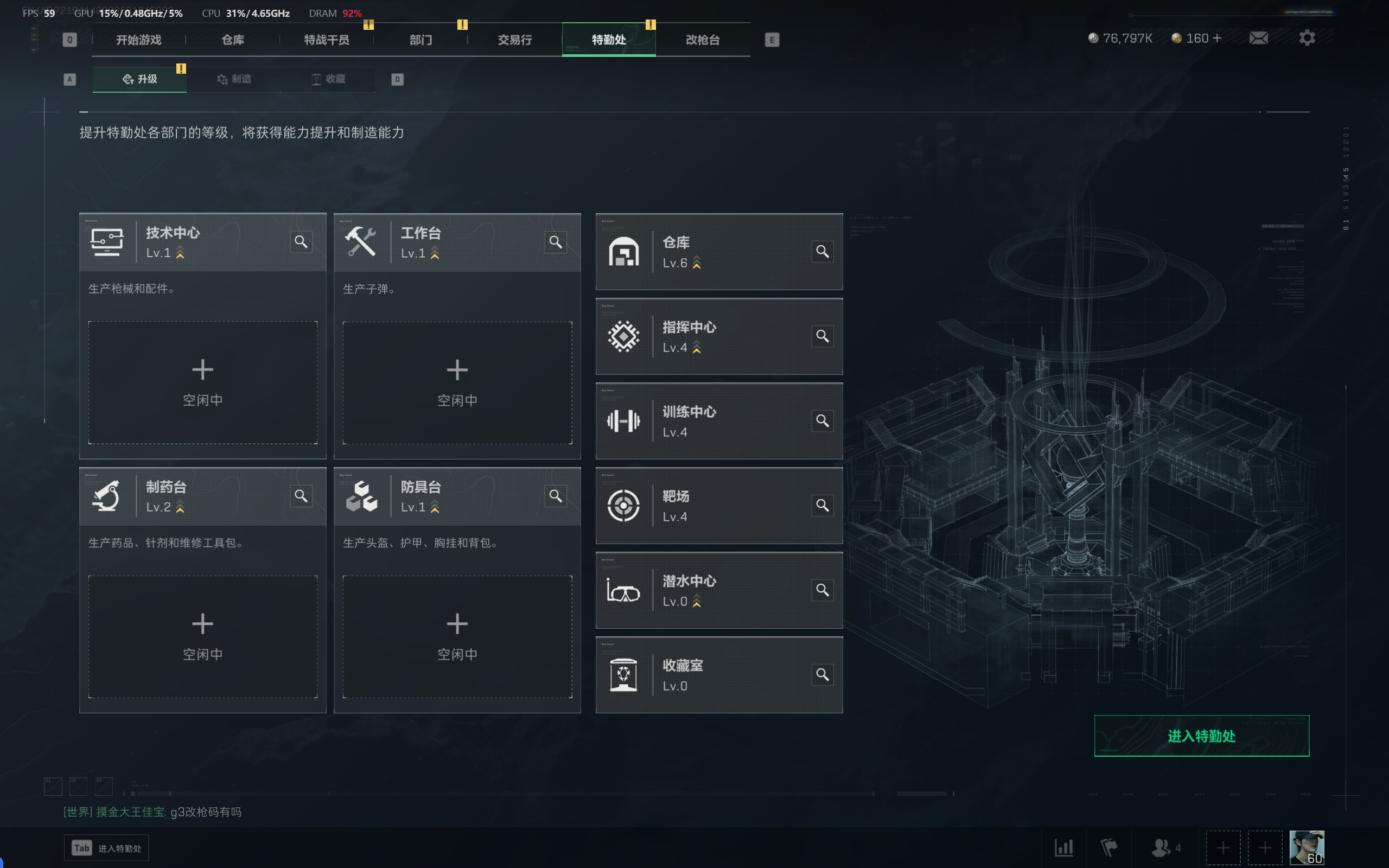Inspect 指挥中心 with magnifier icon
Image resolution: width=1389 pixels, height=868 pixels.
823,336
